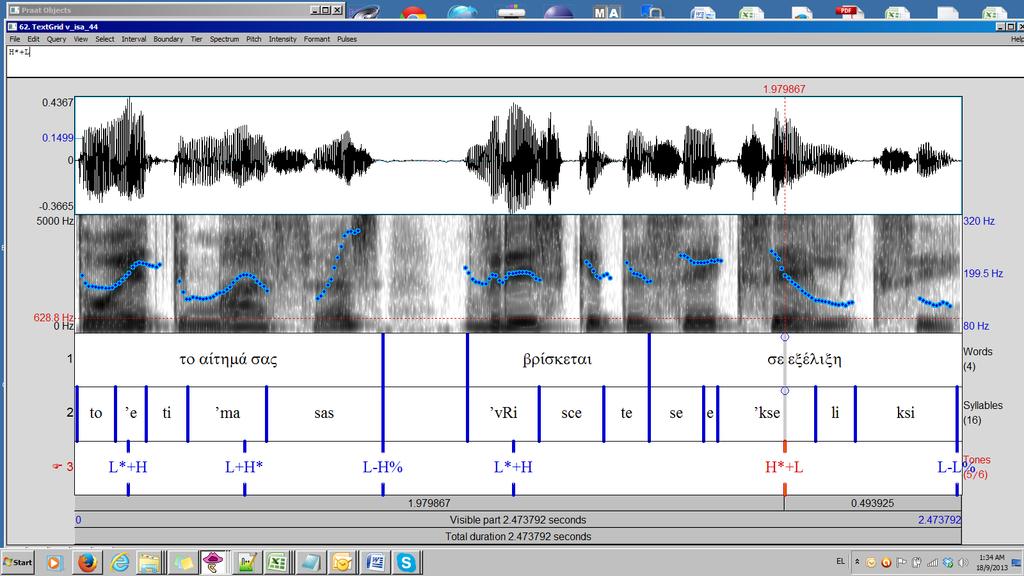Open the Formant menu
The image size is (1024, 576).
pos(317,39)
